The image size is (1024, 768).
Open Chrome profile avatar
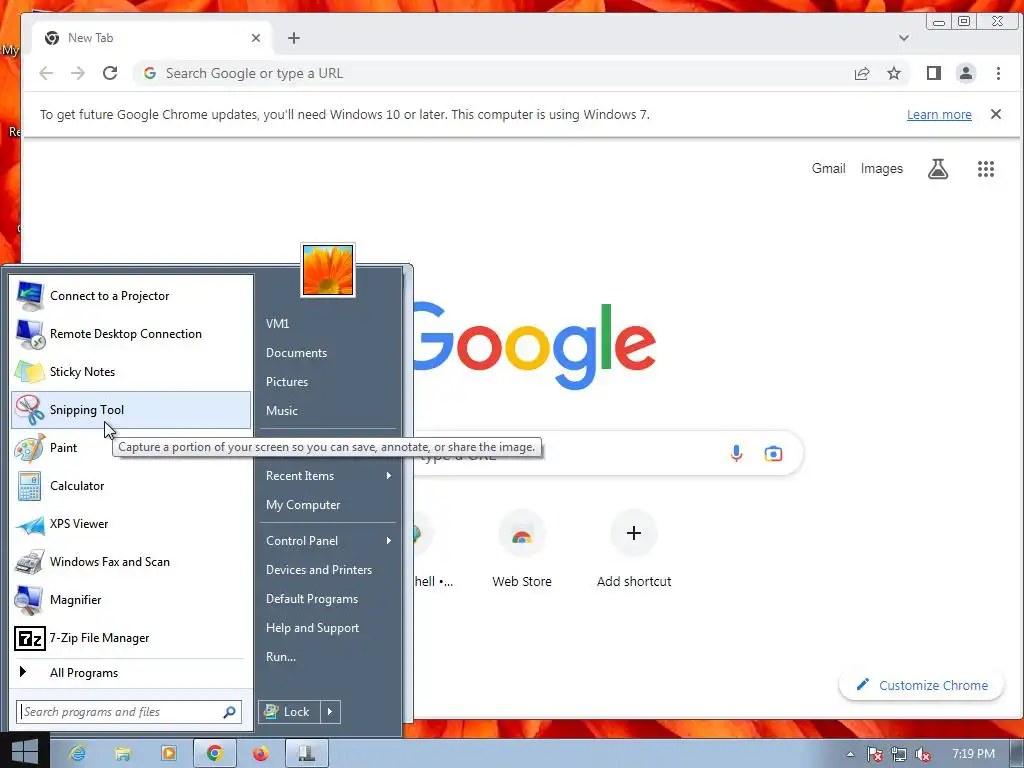(x=966, y=73)
